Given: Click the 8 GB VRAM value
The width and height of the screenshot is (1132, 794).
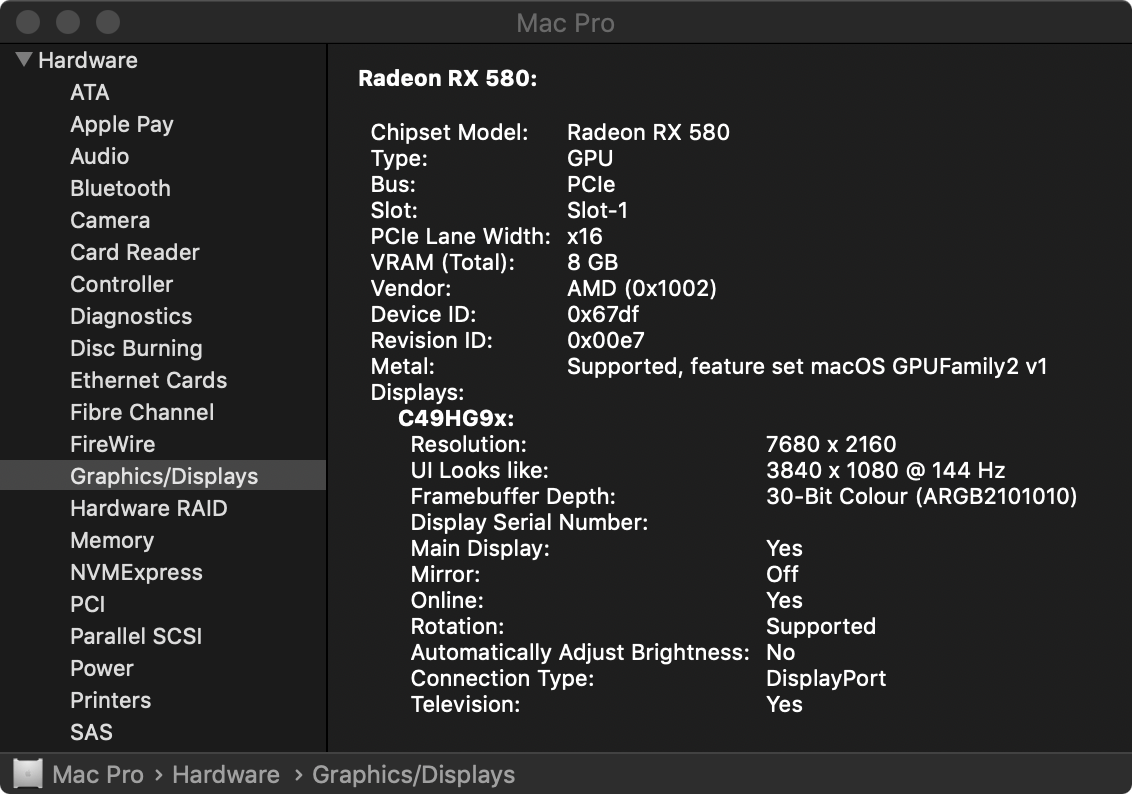Looking at the screenshot, I should [x=592, y=262].
